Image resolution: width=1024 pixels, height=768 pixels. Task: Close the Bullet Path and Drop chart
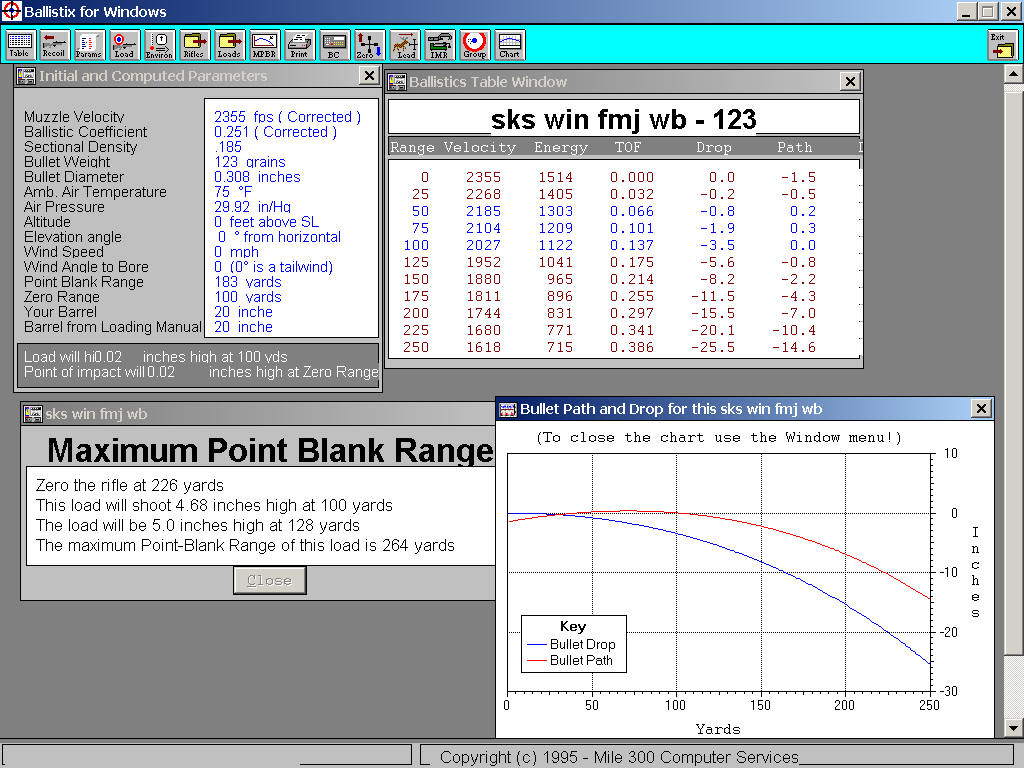981,408
